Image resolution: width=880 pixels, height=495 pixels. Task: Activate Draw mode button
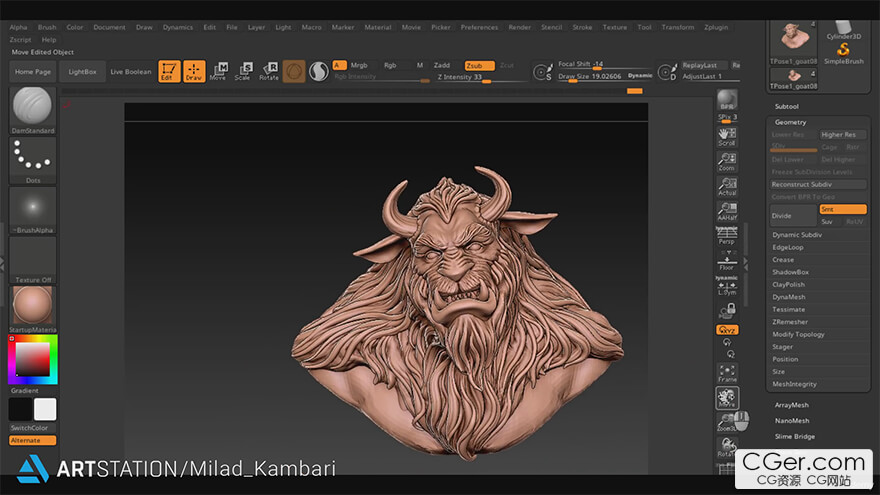[x=194, y=71]
